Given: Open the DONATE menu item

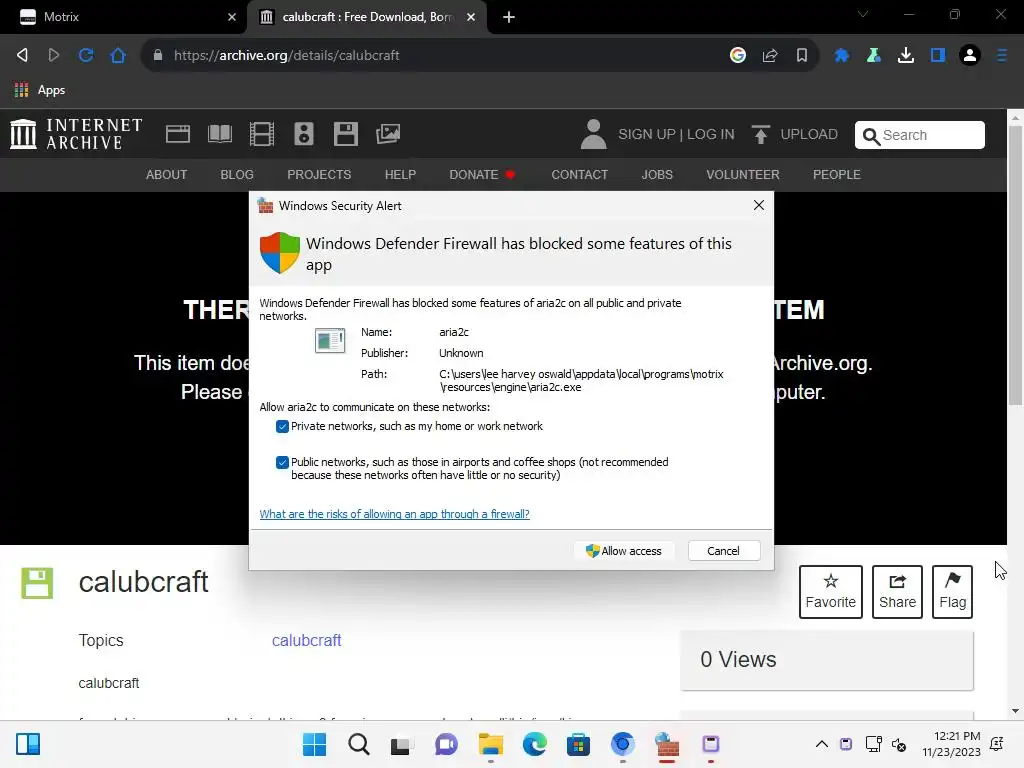Looking at the screenshot, I should pos(482,175).
